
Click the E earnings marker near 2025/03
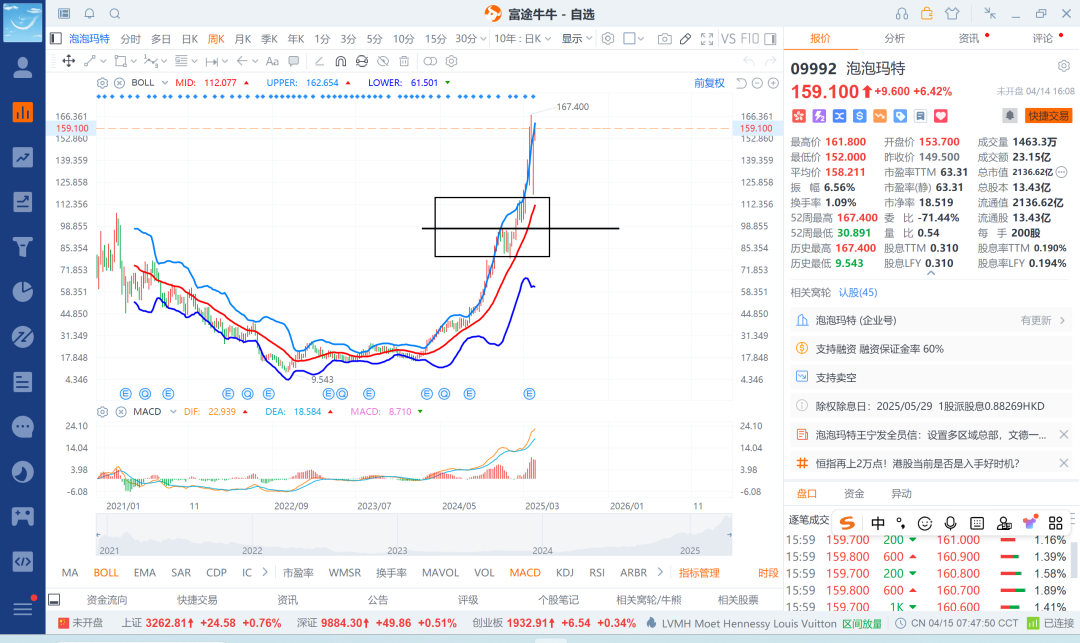tap(529, 394)
